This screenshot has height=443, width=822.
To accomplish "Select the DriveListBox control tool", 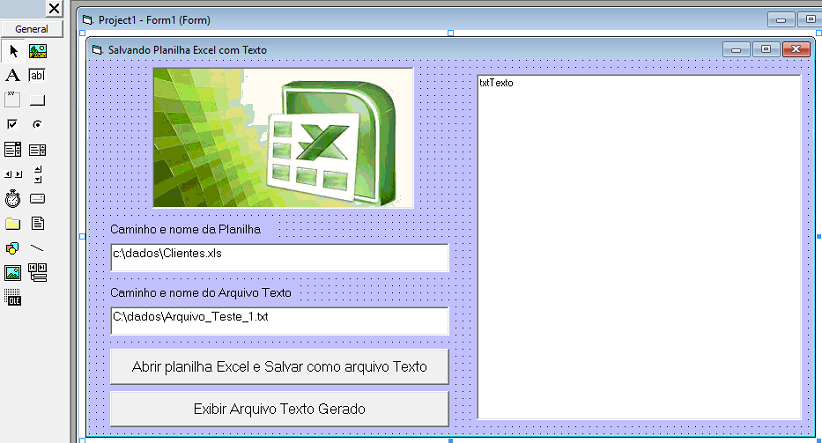I will pos(37,199).
